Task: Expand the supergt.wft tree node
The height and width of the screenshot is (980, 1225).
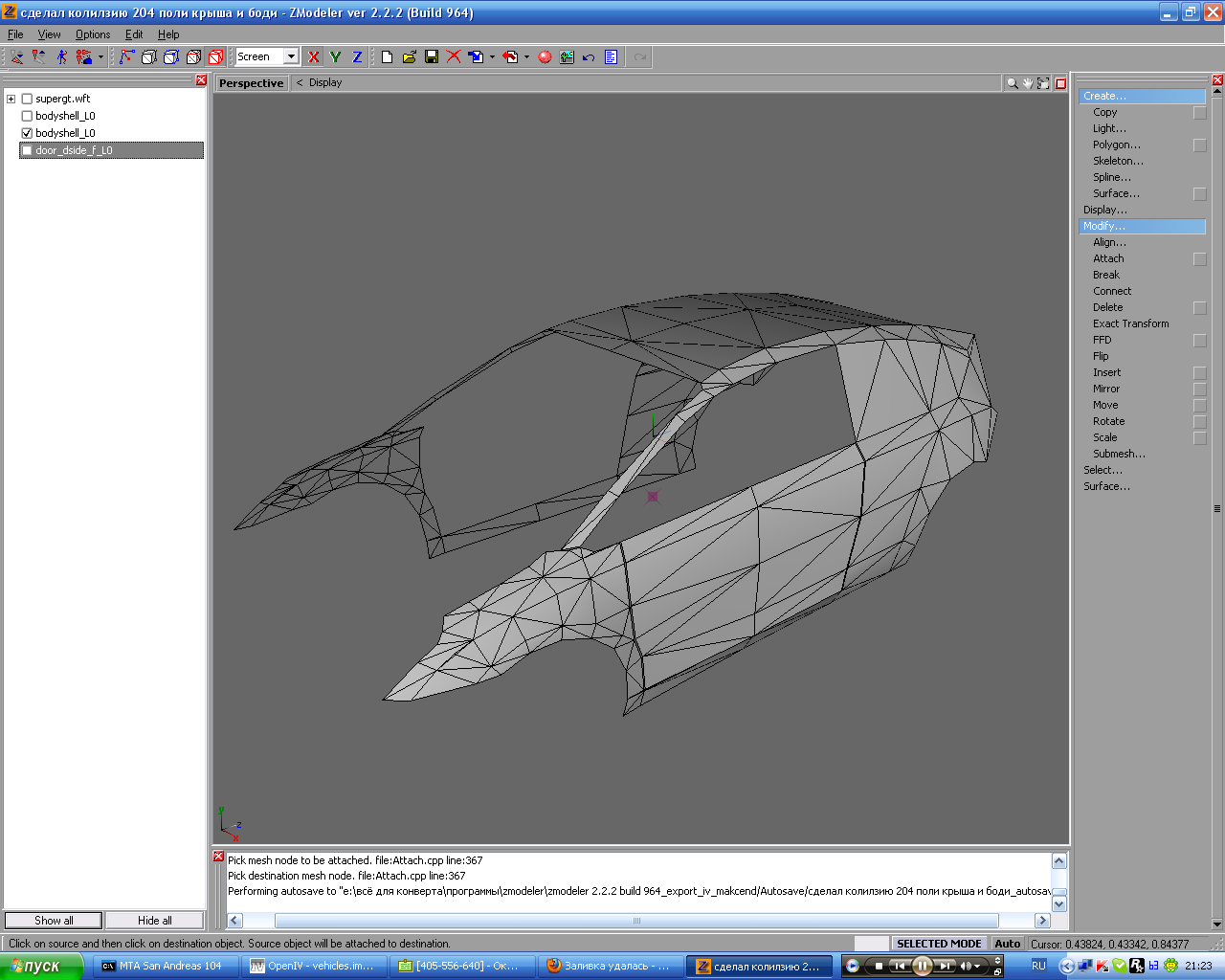Action: 11,99
